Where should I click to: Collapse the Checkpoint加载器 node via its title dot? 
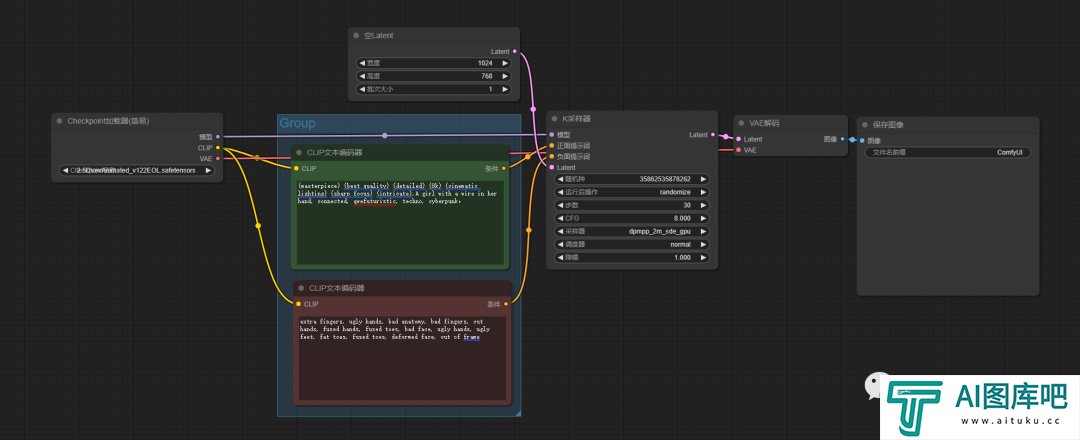[59, 121]
